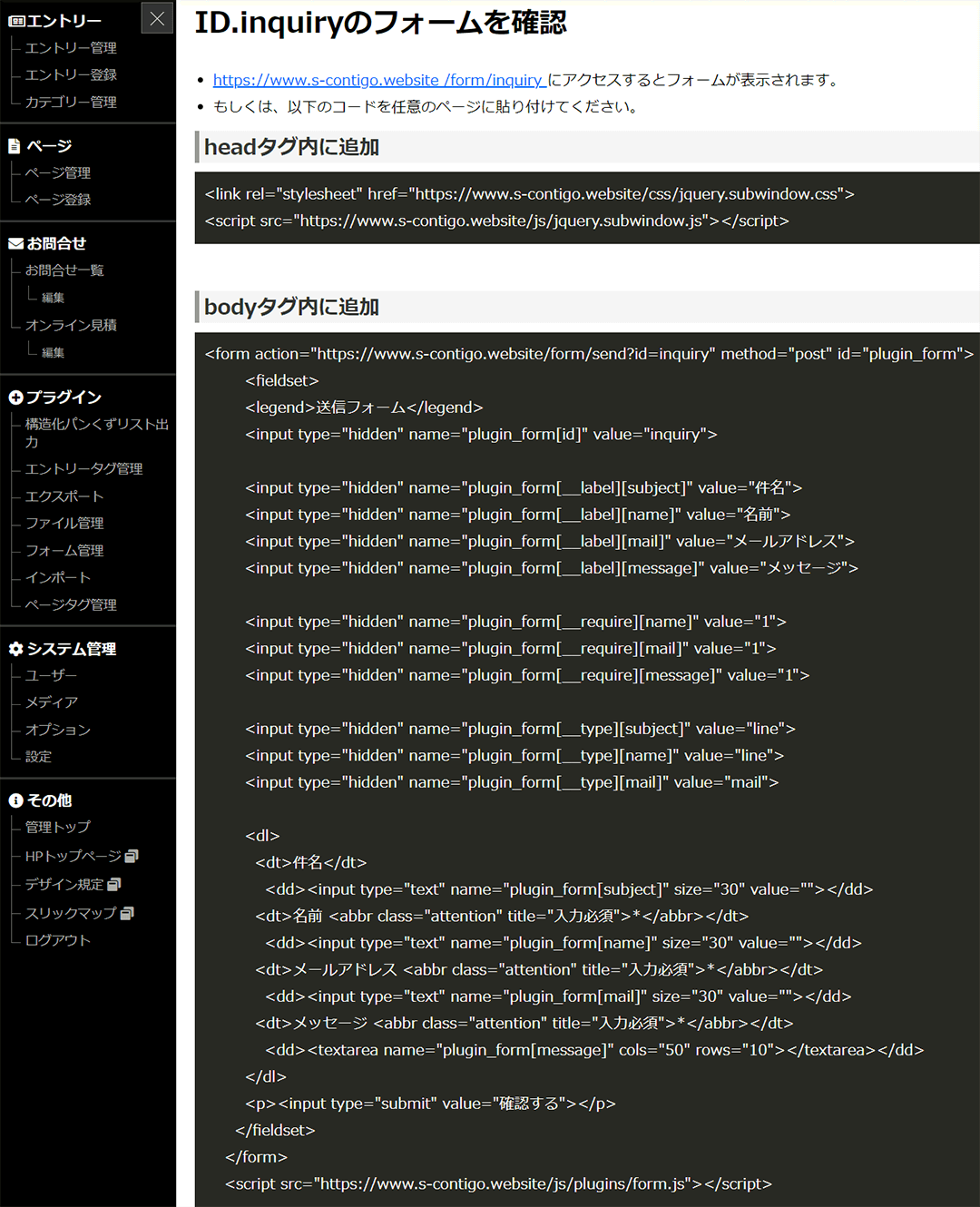Click ログアウト to sign out
This screenshot has height=1207, width=980.
click(x=58, y=940)
